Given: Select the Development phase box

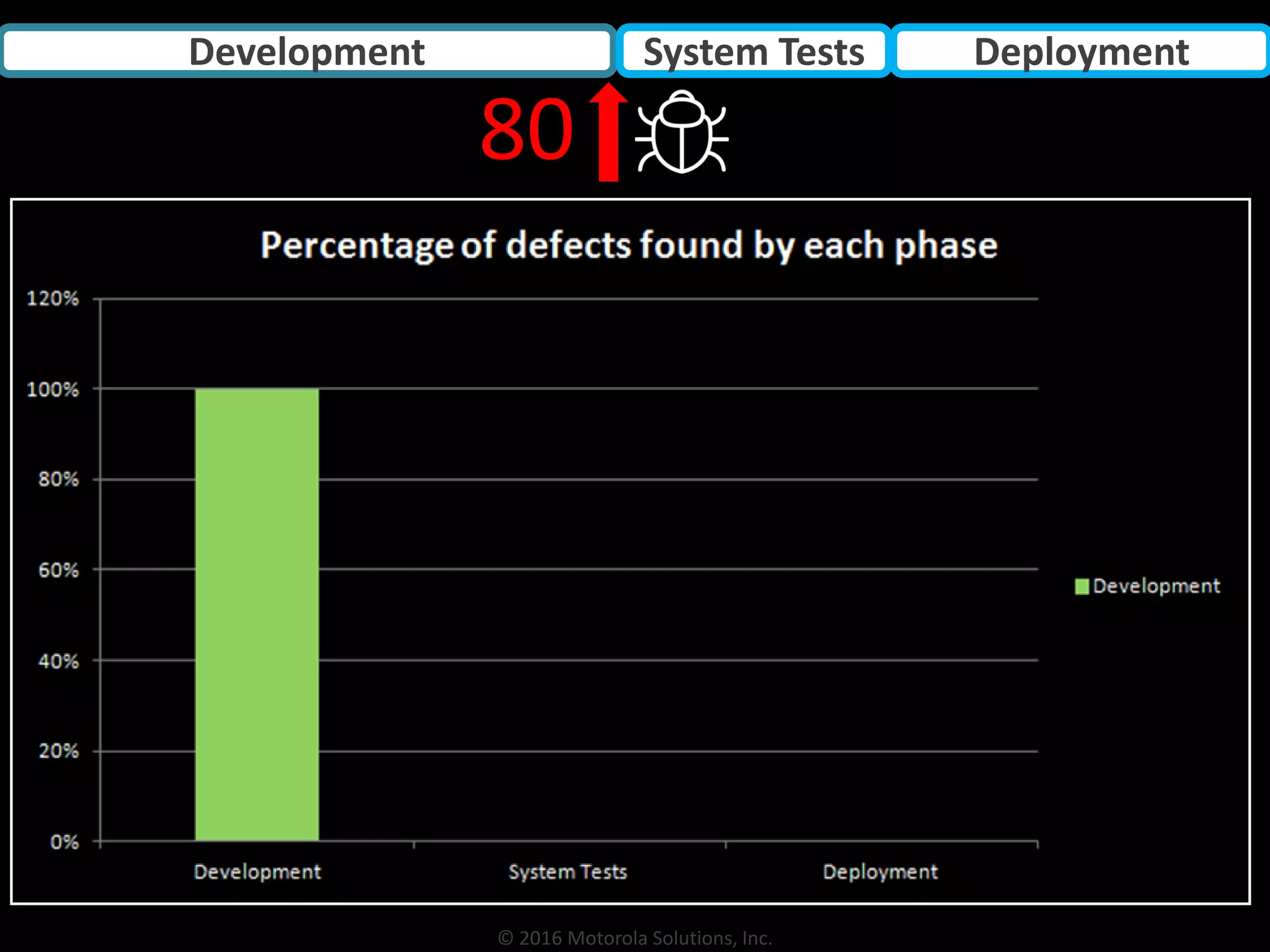Looking at the screenshot, I should (x=307, y=51).
